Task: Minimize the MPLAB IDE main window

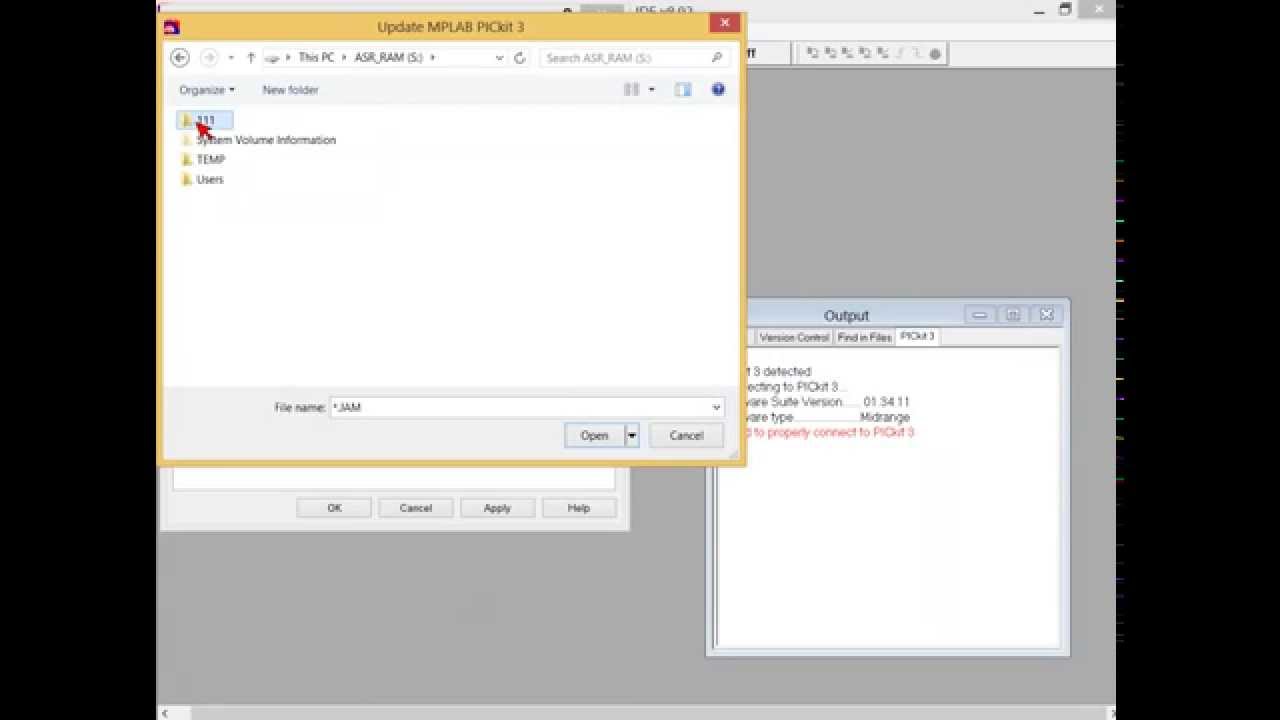Action: tap(1040, 10)
